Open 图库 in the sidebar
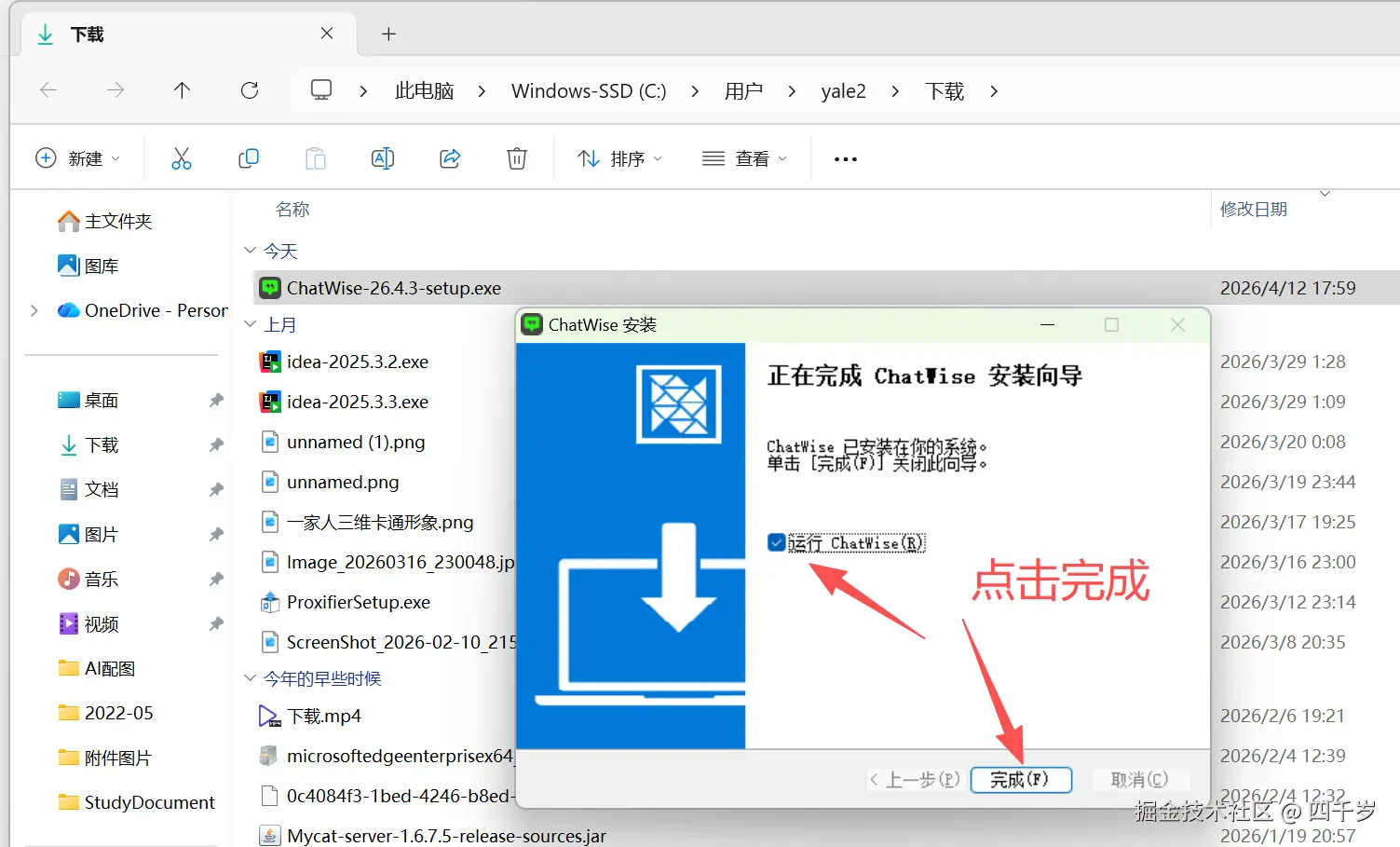 (x=88, y=266)
